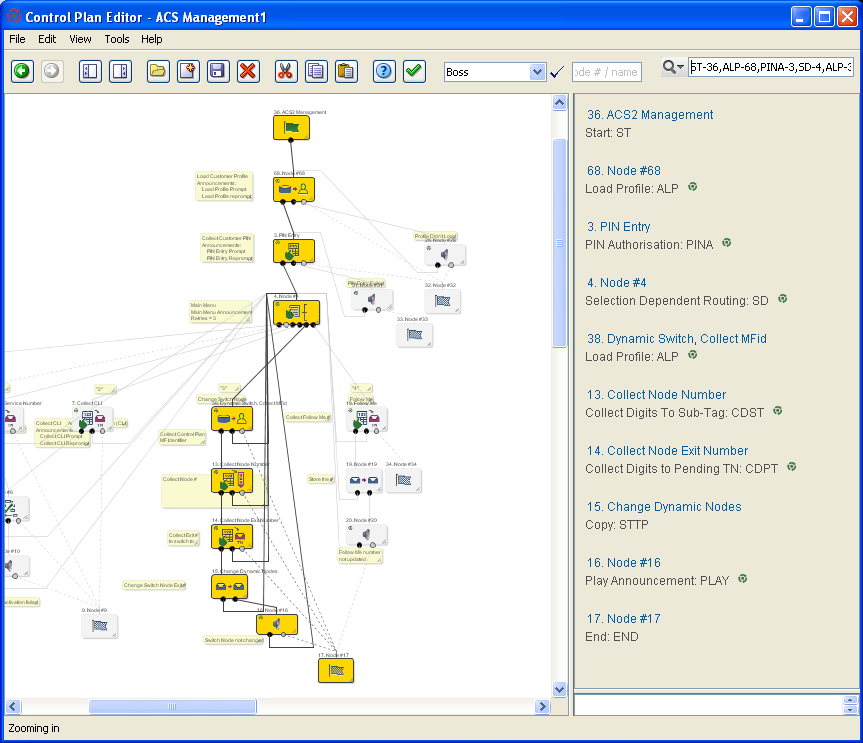Open the Boss dropdown list
This screenshot has height=743, width=863.
click(537, 72)
